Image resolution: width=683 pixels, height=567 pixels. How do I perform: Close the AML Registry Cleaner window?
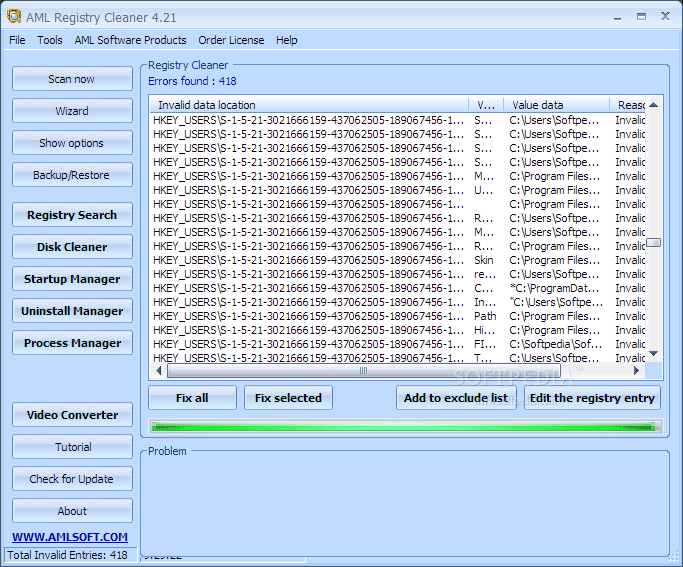tap(665, 17)
